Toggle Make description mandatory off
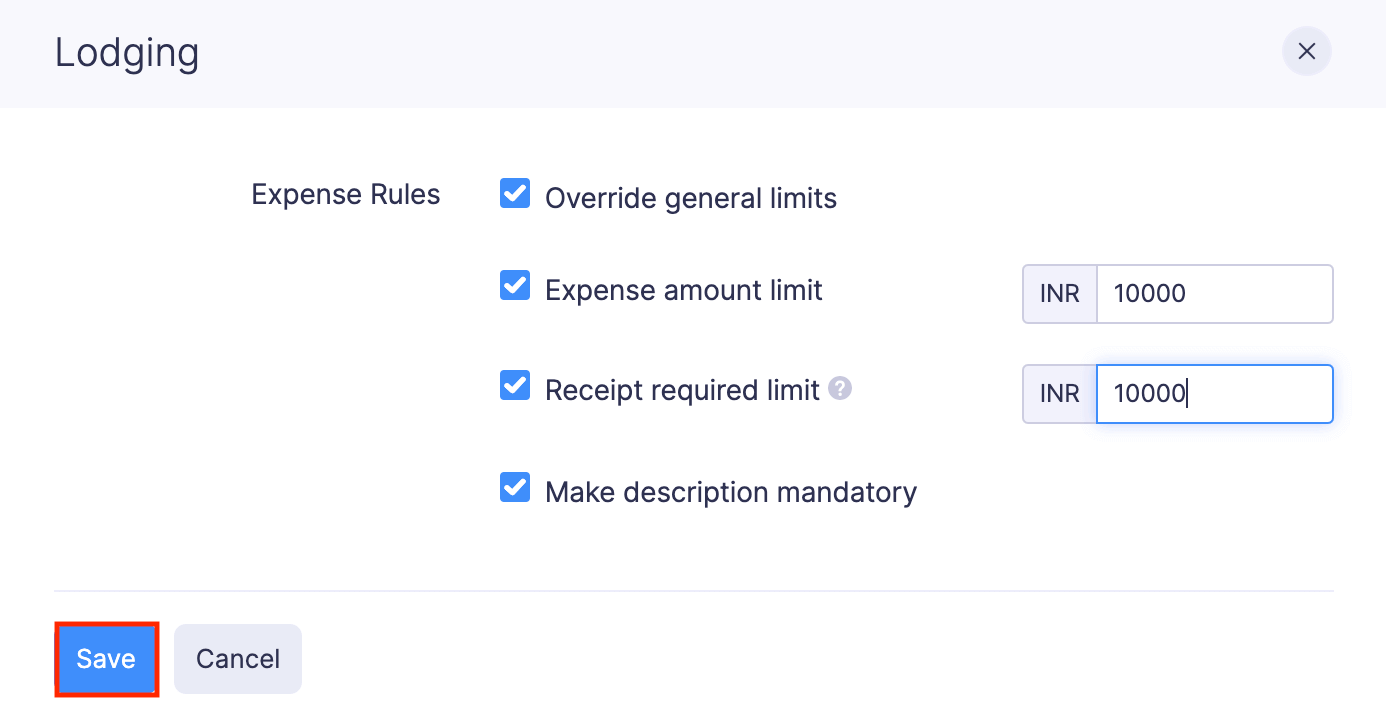 click(514, 487)
